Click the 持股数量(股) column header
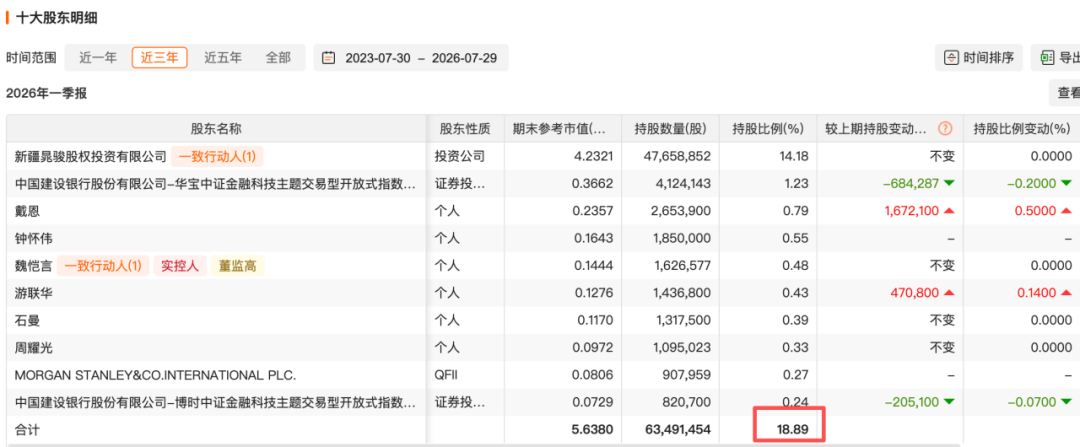1080x447 pixels. pos(672,128)
